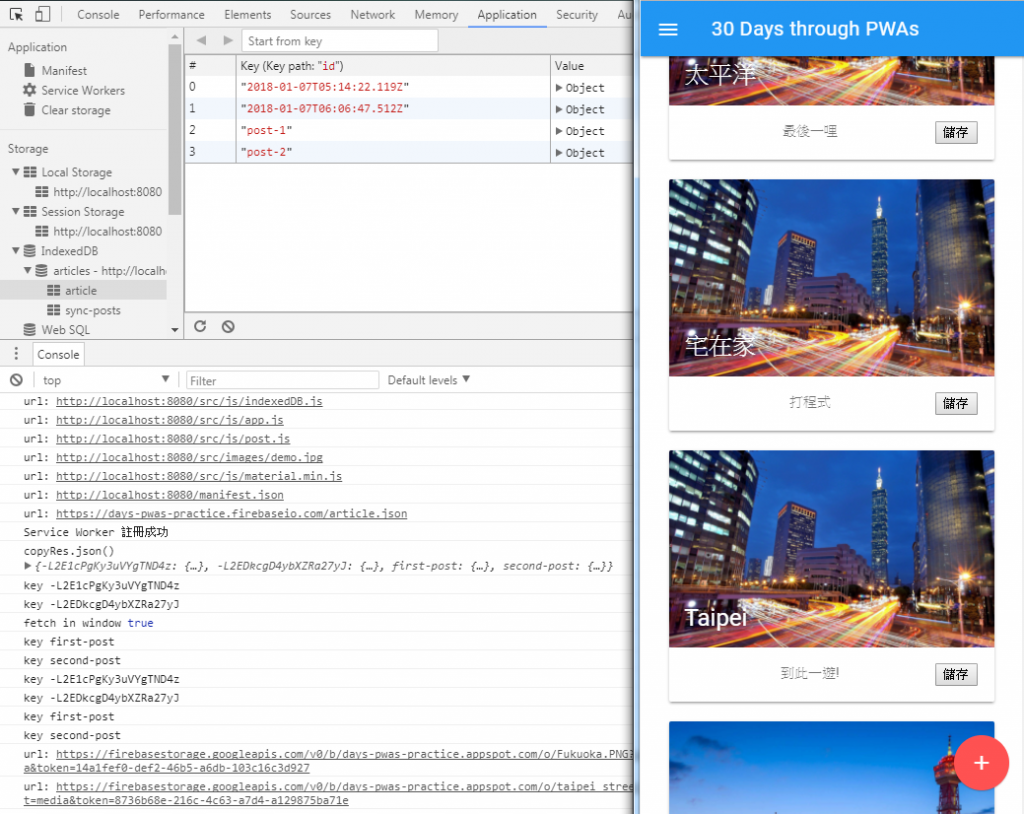Expand the Object value in row 0
This screenshot has width=1024, height=814.
coord(559,88)
